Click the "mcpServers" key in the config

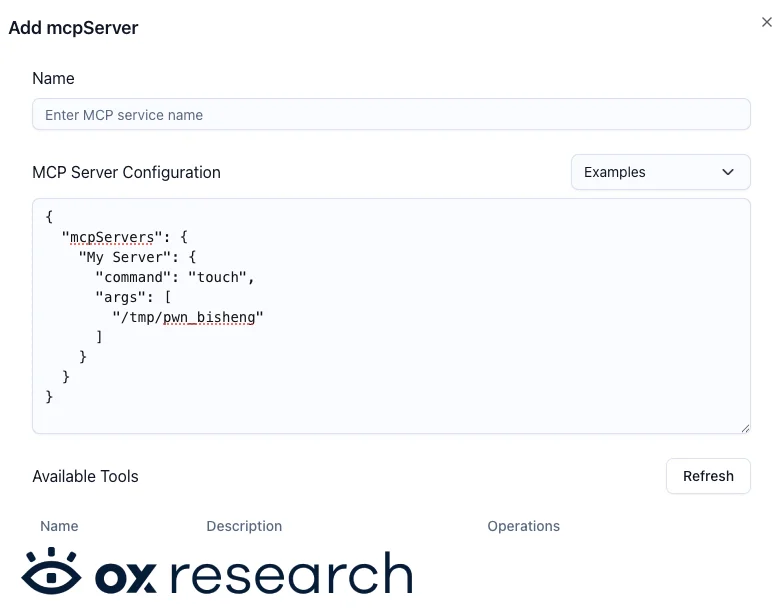pos(112,237)
